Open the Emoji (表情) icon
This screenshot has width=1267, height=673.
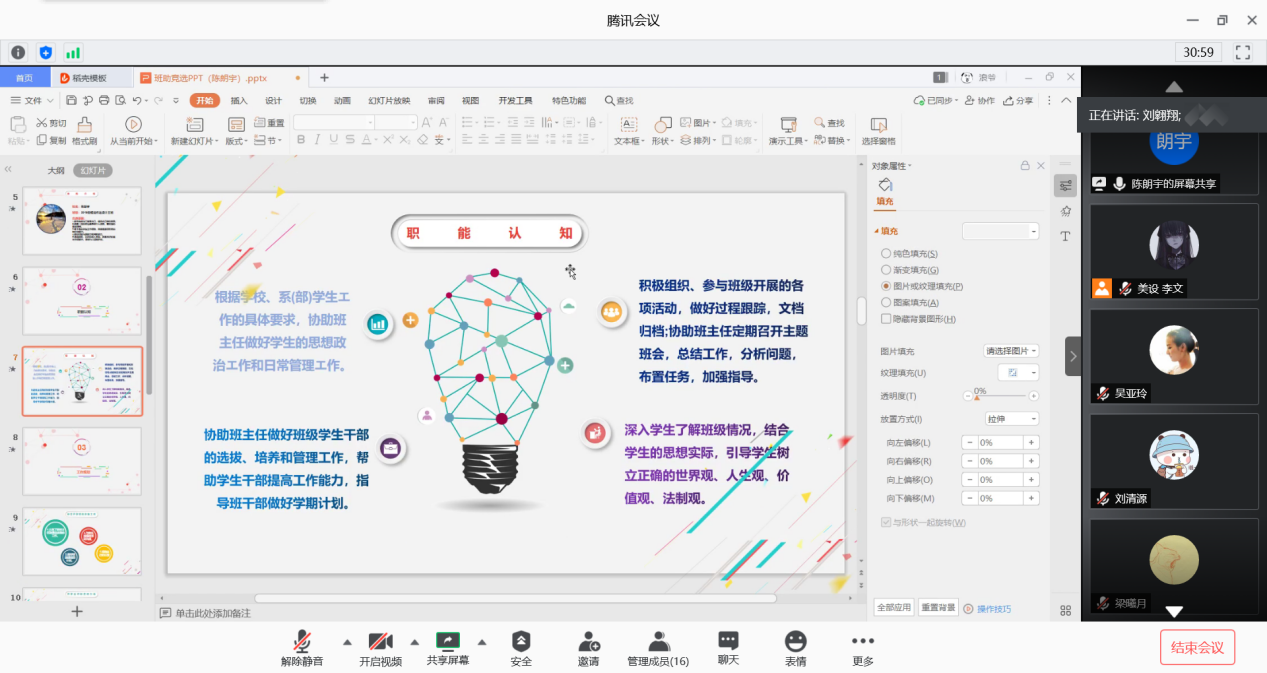[795, 641]
